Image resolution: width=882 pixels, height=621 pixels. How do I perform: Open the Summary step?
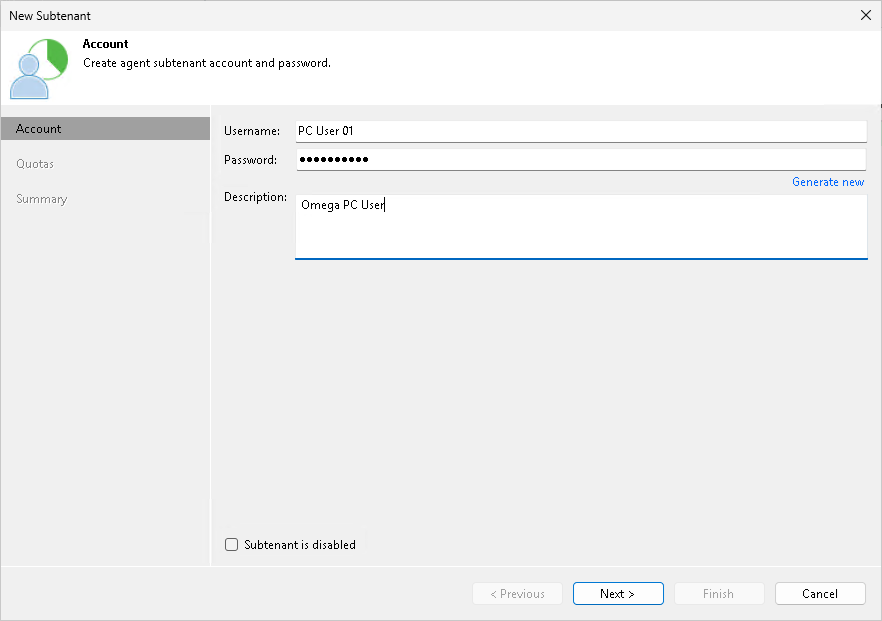41,198
